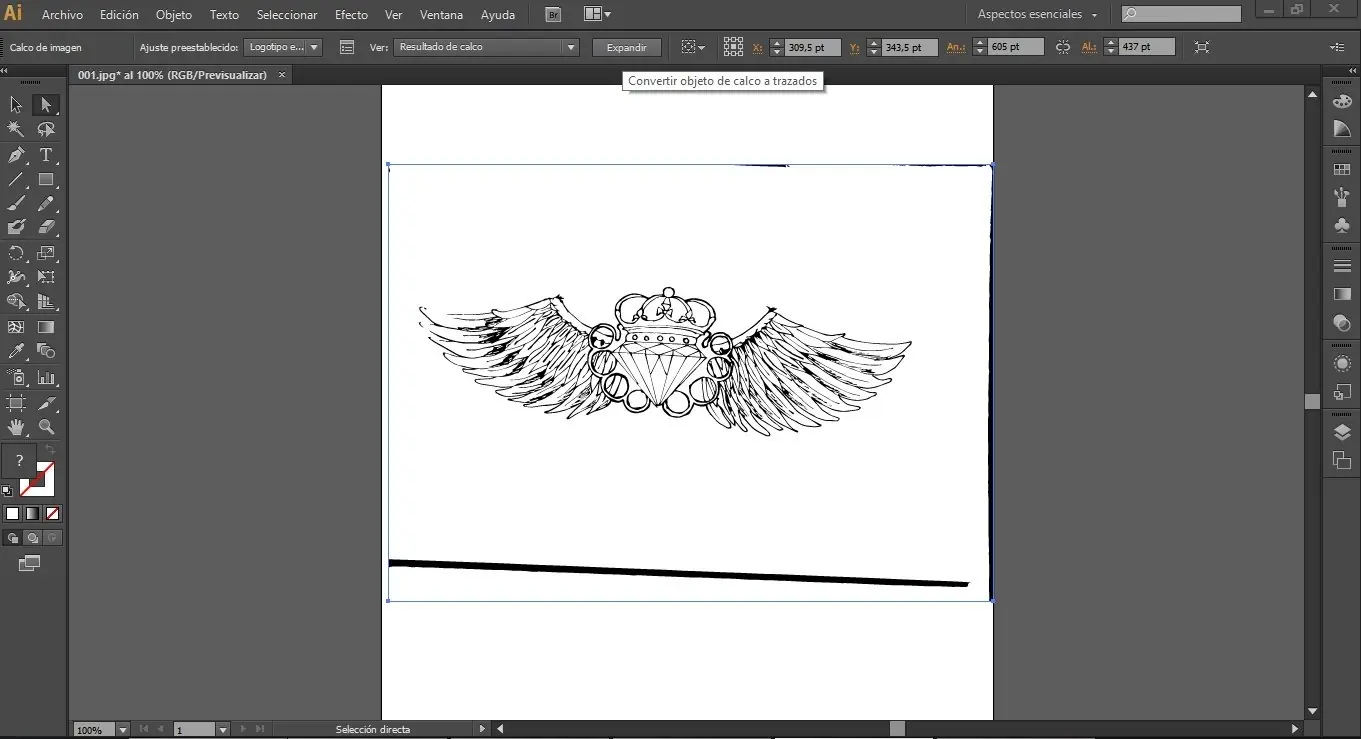The height and width of the screenshot is (739, 1361).
Task: Select the Width tool
Action: 16,277
